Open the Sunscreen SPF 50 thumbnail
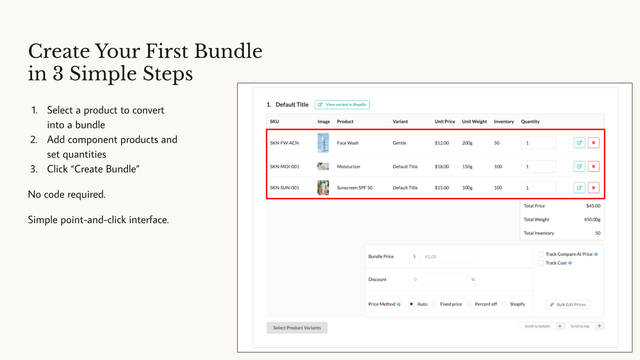The height and width of the screenshot is (360, 640). click(323, 188)
